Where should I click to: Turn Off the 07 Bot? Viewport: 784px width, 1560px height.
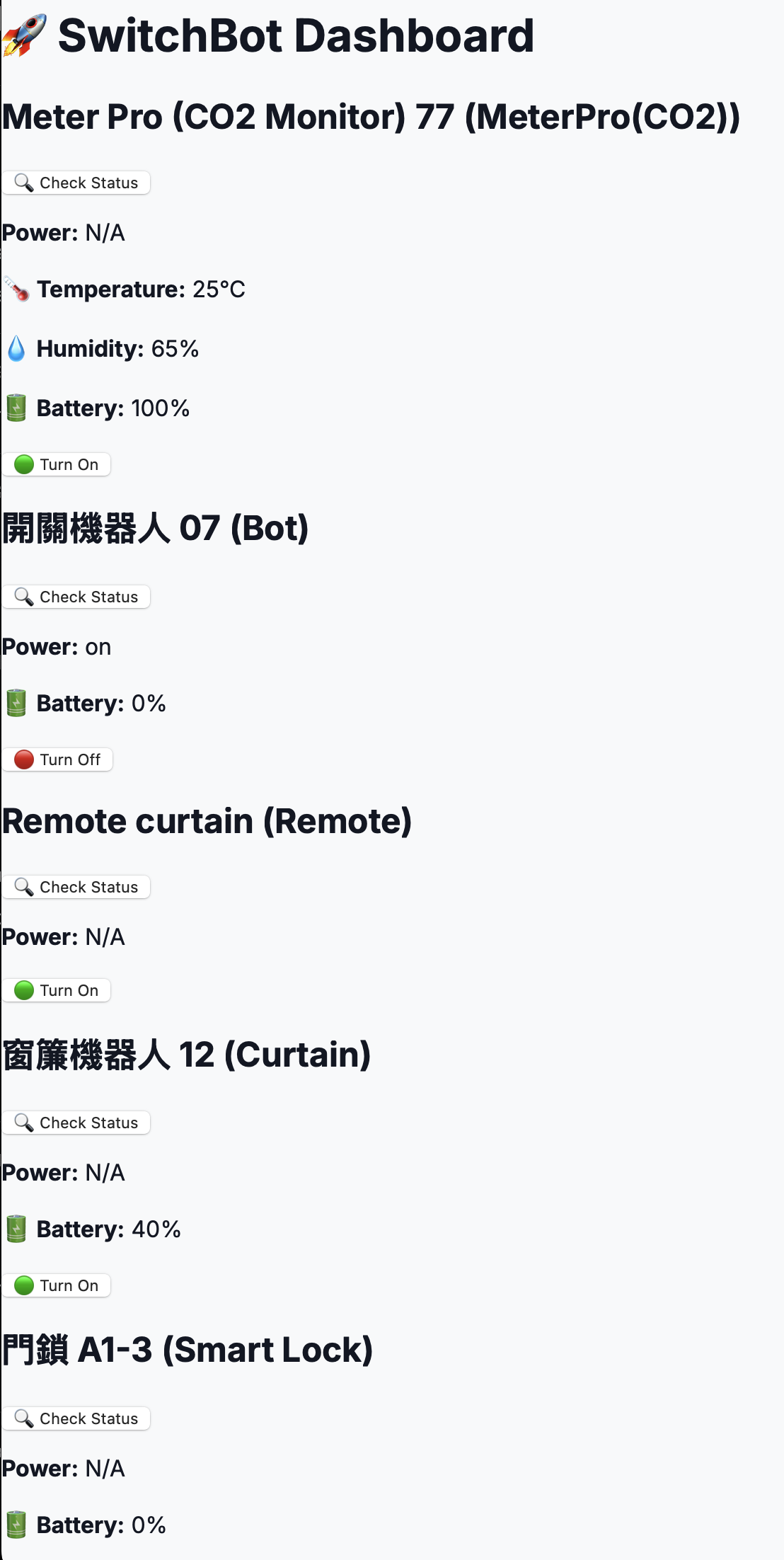(57, 759)
